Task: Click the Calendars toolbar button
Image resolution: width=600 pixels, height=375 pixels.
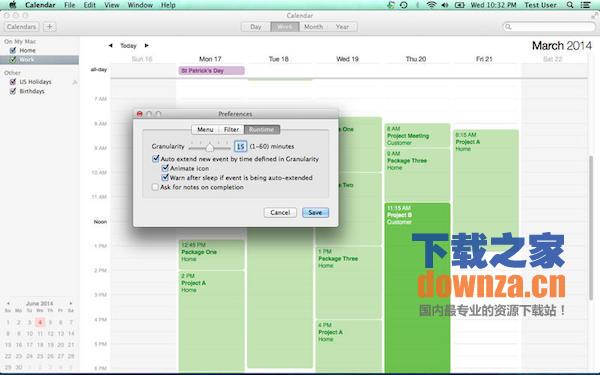Action: 21,27
